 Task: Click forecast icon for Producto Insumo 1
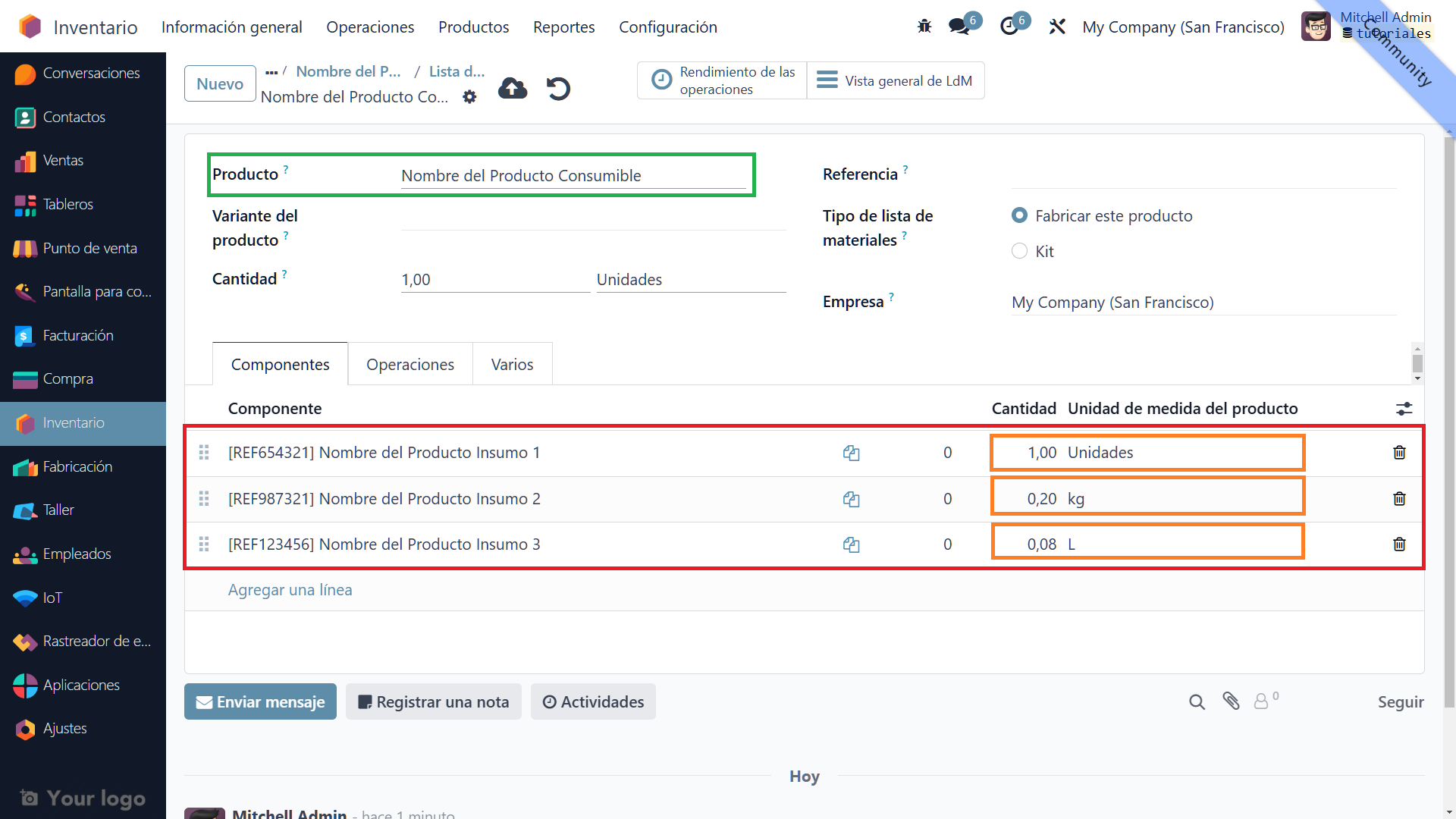(x=851, y=453)
